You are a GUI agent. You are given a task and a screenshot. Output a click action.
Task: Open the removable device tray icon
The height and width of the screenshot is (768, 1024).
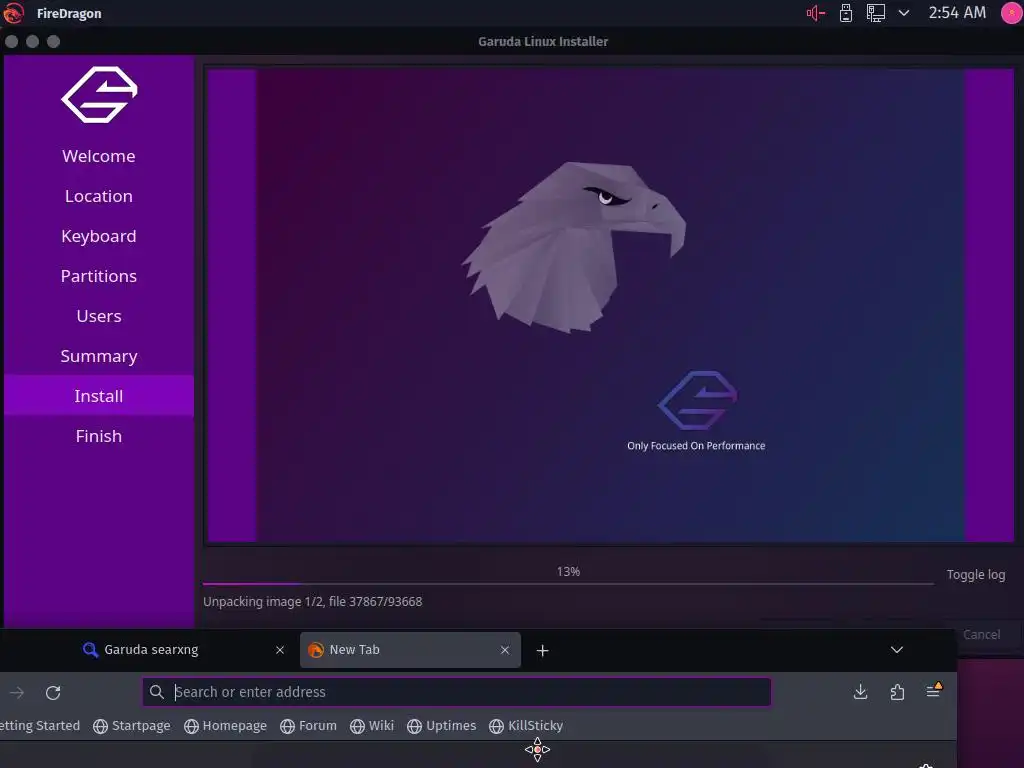(846, 13)
